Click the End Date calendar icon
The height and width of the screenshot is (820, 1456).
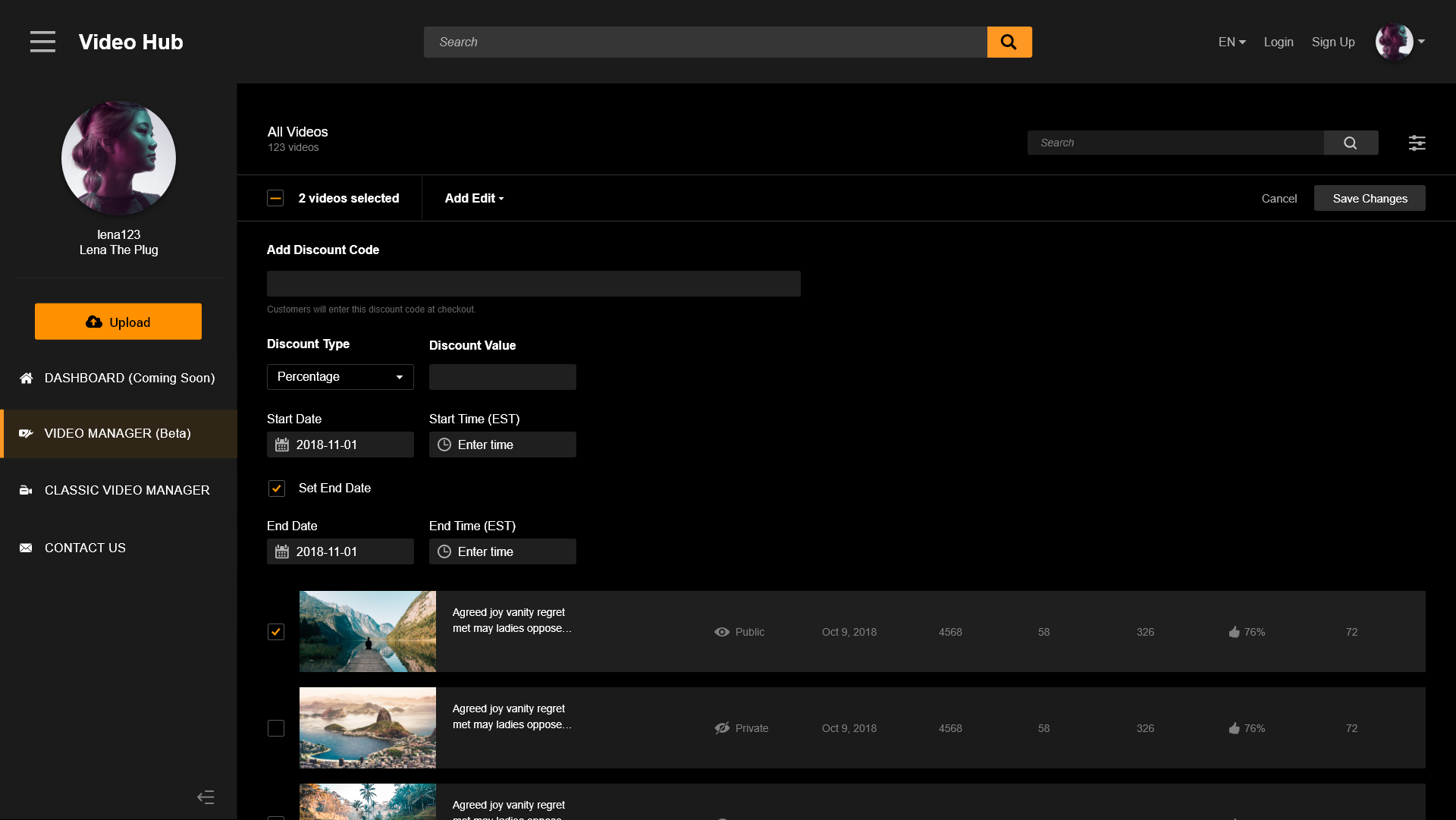[x=282, y=551]
